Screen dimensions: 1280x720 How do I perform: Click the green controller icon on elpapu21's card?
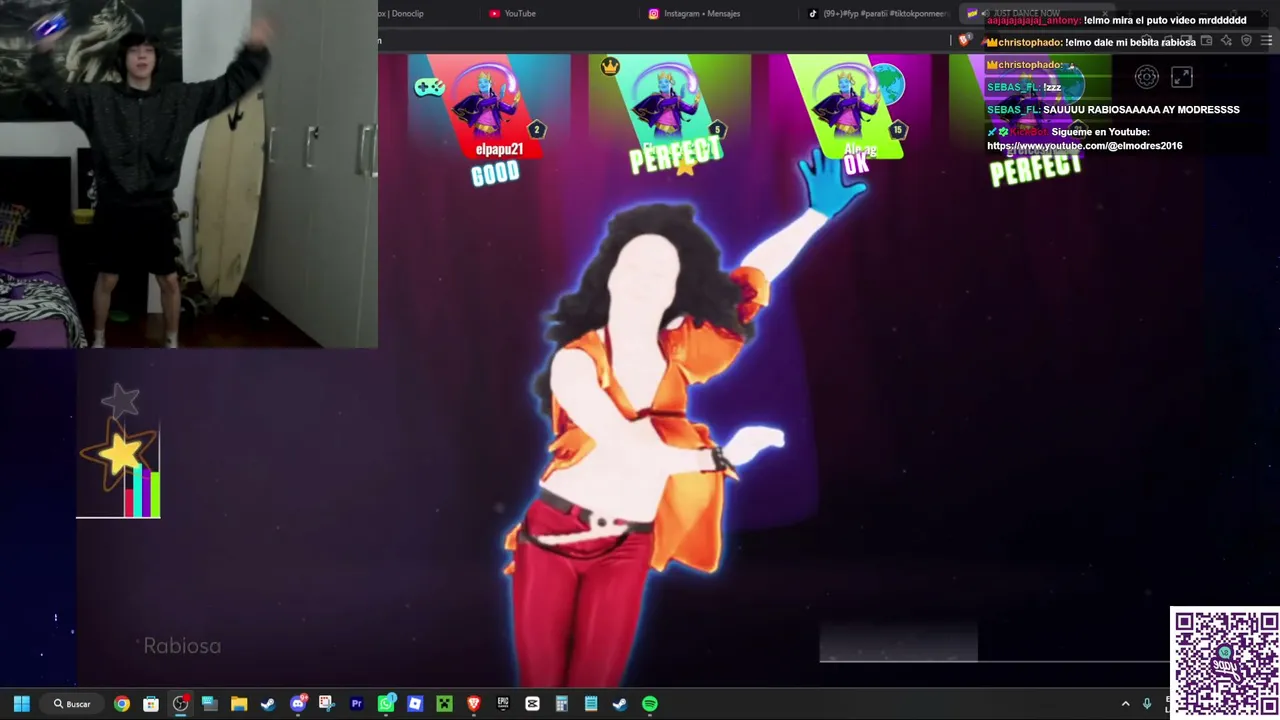(x=429, y=87)
